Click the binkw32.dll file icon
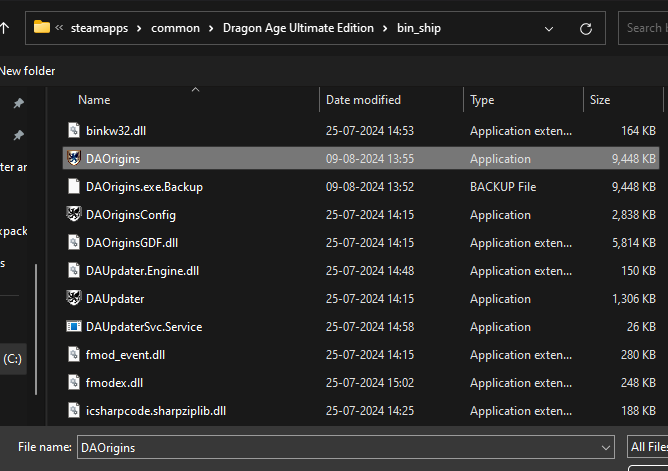This screenshot has width=668, height=471. 74,130
